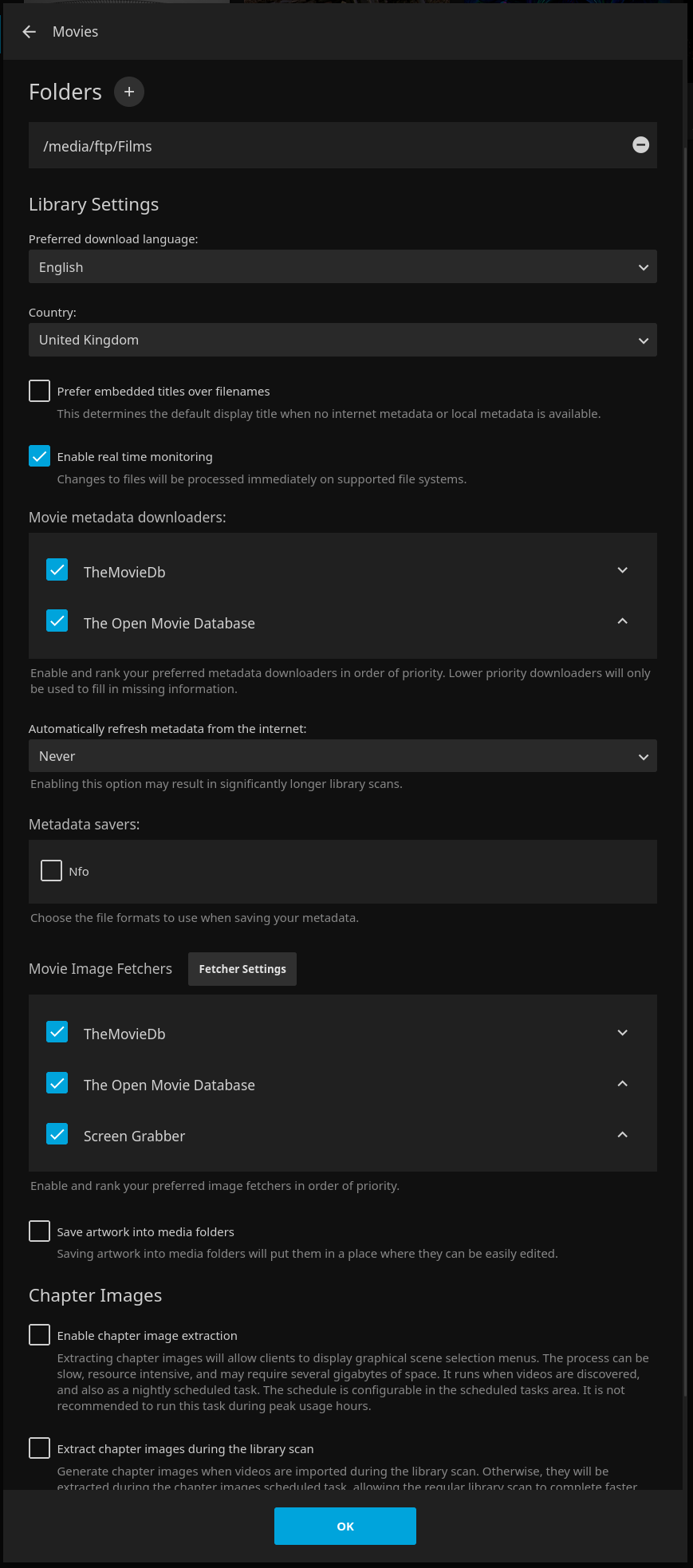Screen dimensions: 693x1568
Task: Remove the /media/ftp/Films folder
Action: tap(640, 145)
